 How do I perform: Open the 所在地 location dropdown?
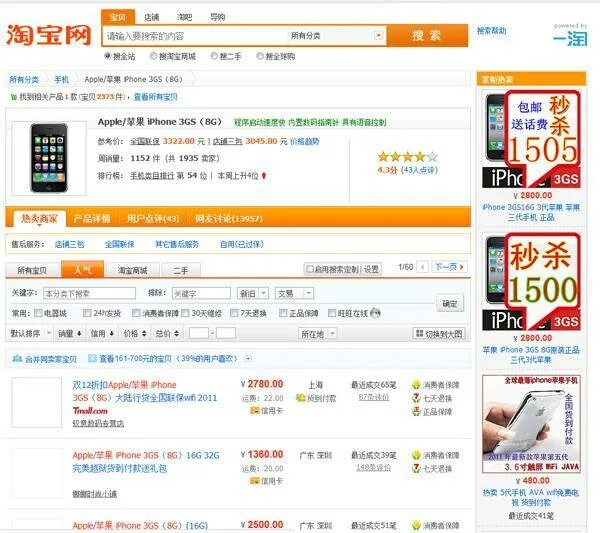[317, 334]
